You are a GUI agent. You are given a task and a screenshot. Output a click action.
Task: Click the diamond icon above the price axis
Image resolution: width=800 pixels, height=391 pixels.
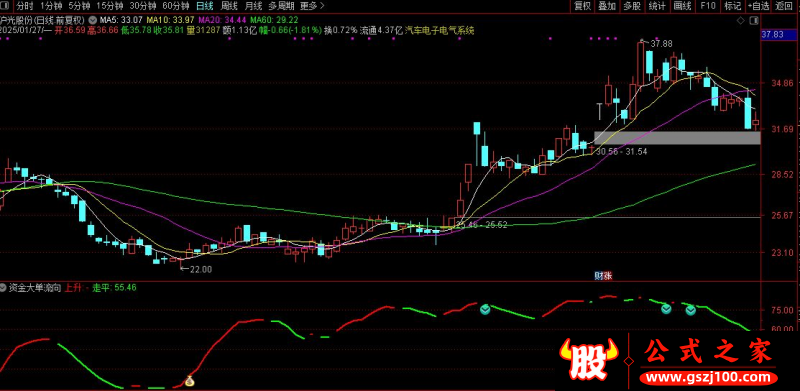pos(740,20)
